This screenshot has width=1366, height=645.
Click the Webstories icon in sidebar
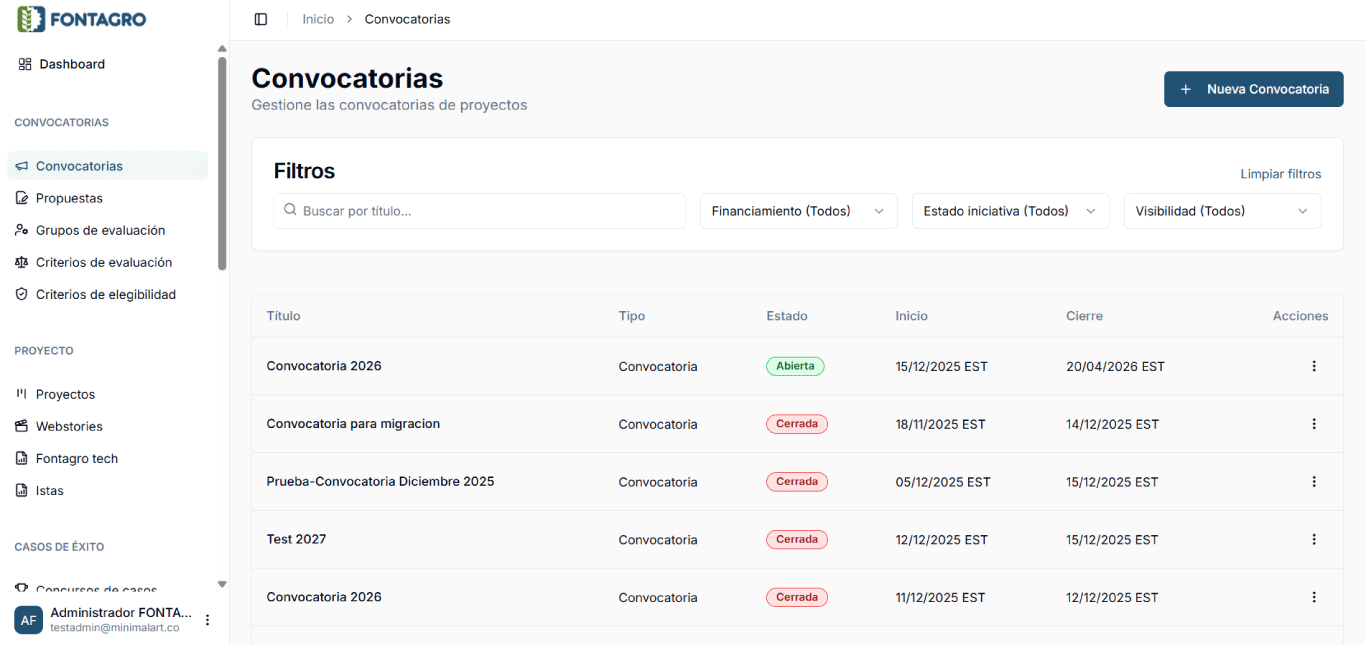22,426
